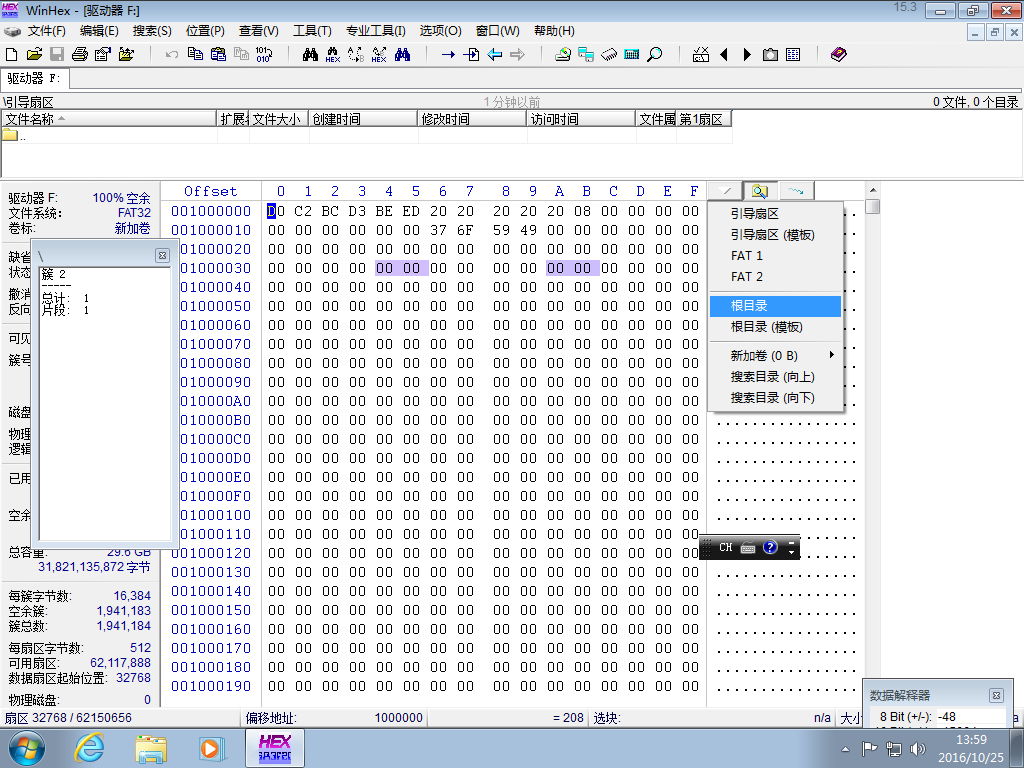This screenshot has width=1024, height=768.
Task: Sort by 第1扇区 column header
Action: [x=703, y=119]
